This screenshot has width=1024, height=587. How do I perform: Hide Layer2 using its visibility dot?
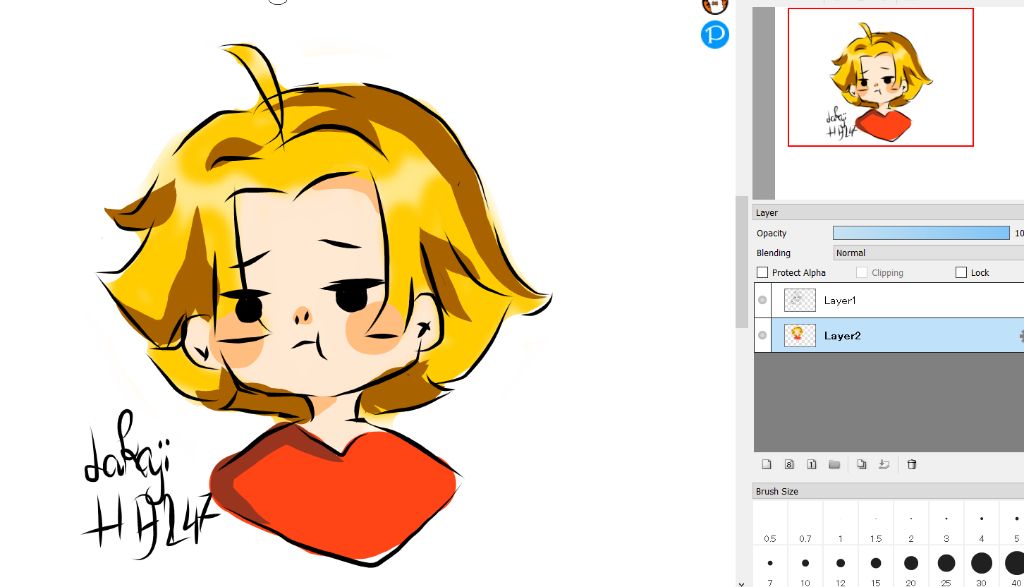tap(762, 336)
